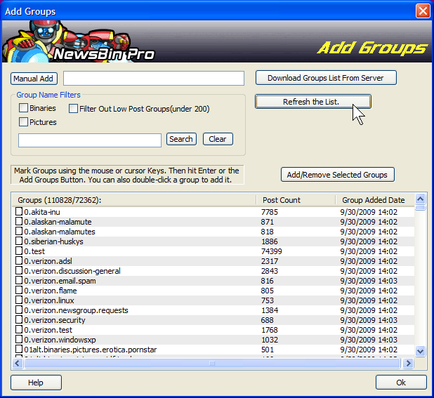Check the 0.verizon.security checkbox

[x=19, y=320]
